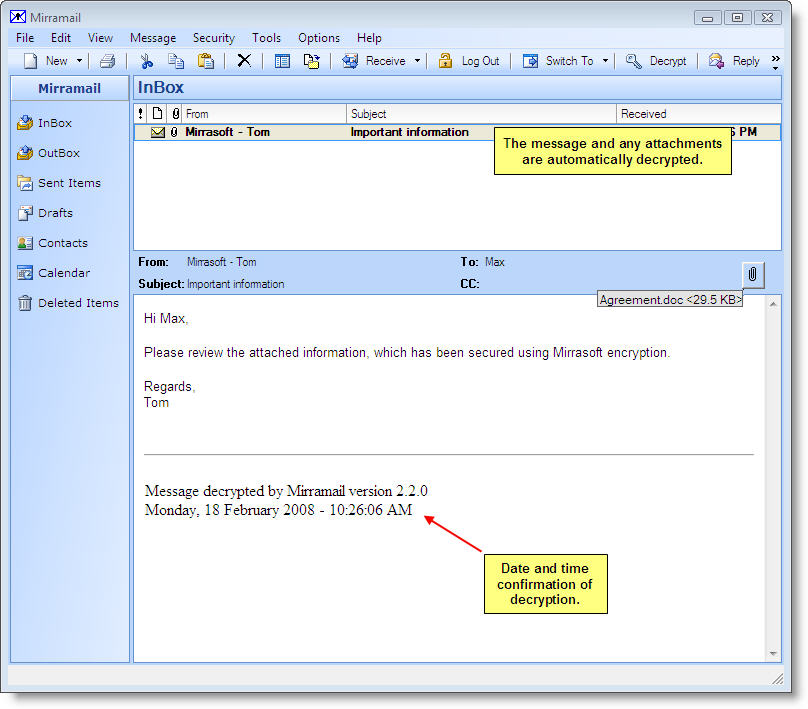Sort by the message status page column
Screen dimensions: 808x709
[157, 113]
